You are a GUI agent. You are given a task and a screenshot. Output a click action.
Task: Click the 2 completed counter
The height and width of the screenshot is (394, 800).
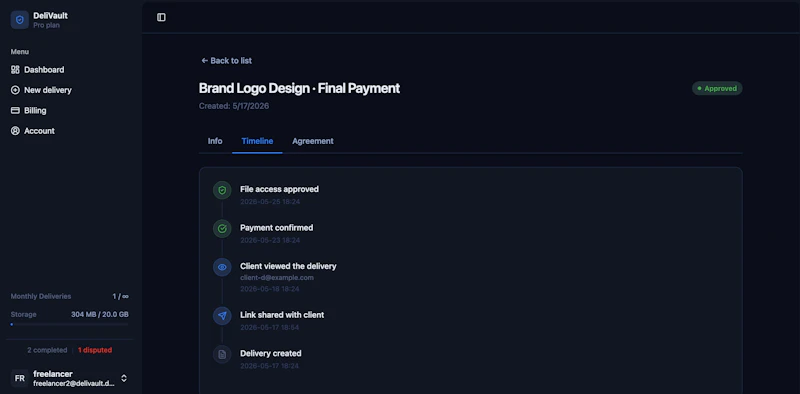coord(47,350)
